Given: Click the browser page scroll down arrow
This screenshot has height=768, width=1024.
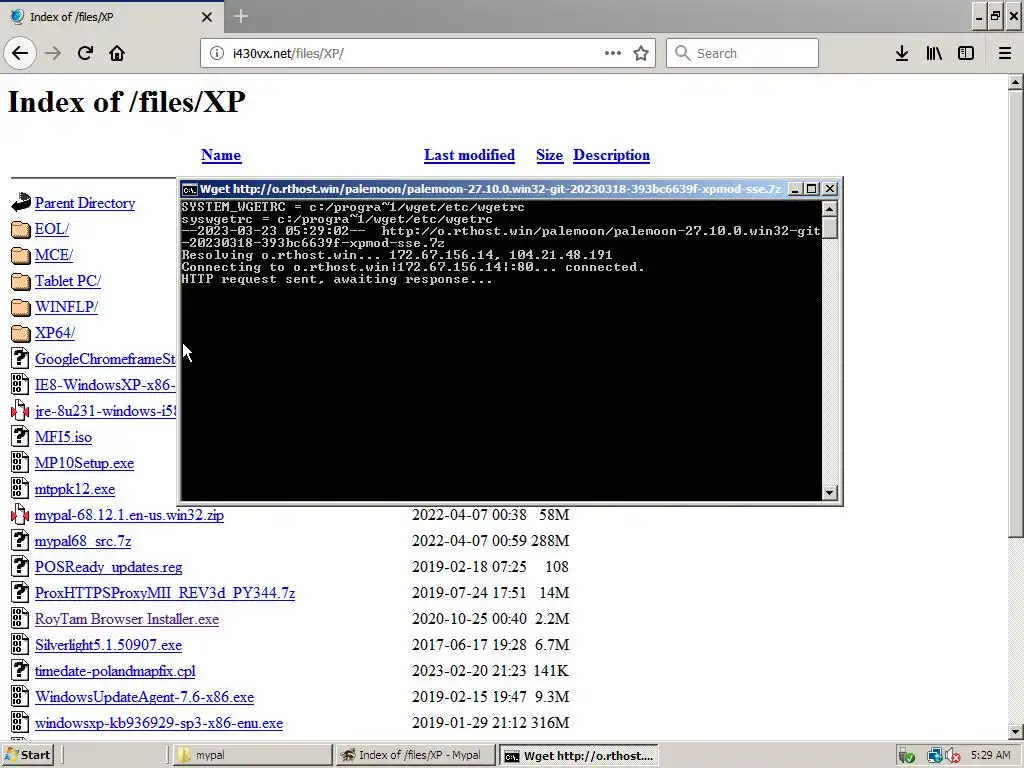Looking at the screenshot, I should pyautogui.click(x=1015, y=731).
